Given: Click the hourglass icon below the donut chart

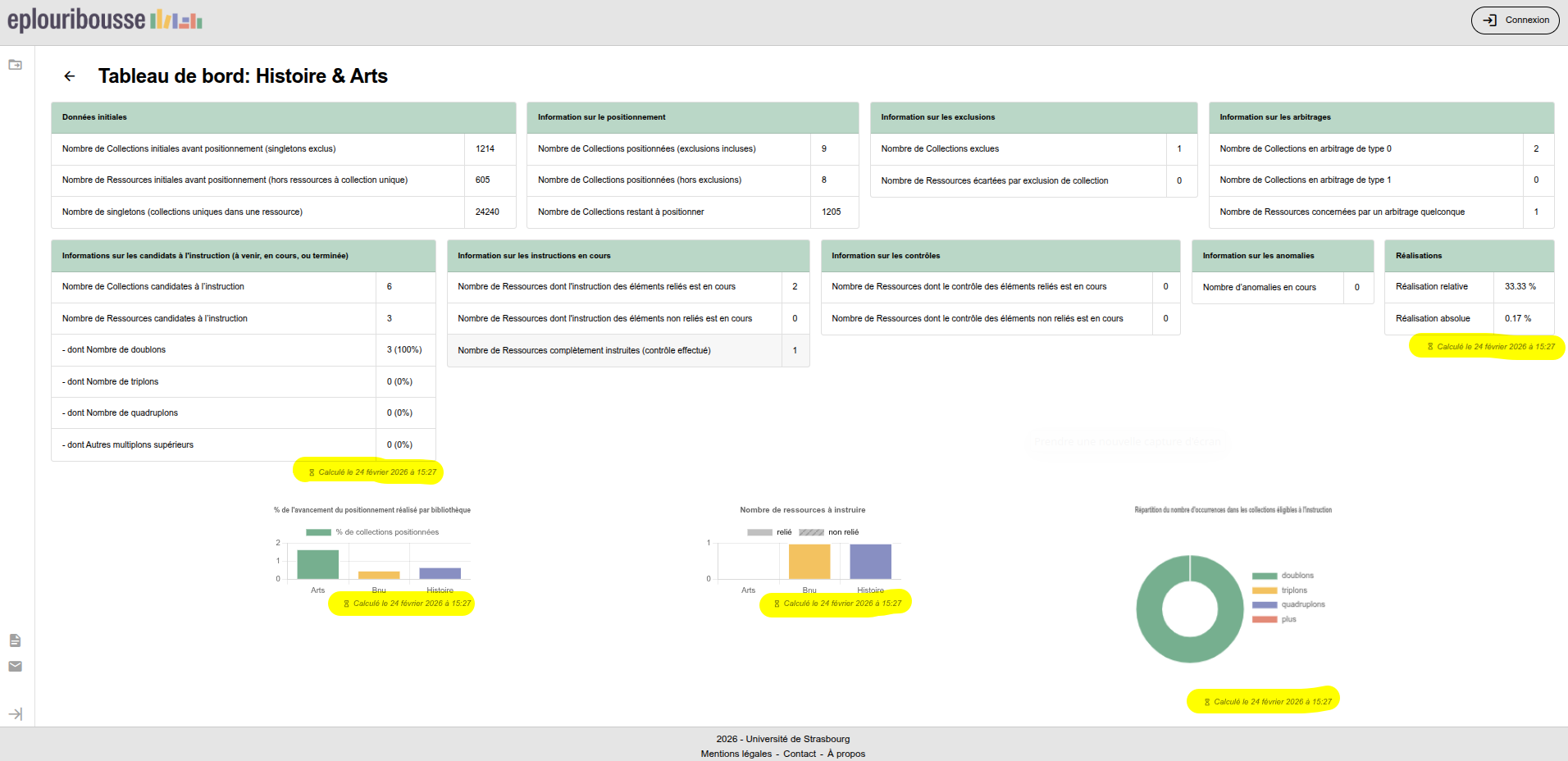Looking at the screenshot, I should [x=1207, y=702].
